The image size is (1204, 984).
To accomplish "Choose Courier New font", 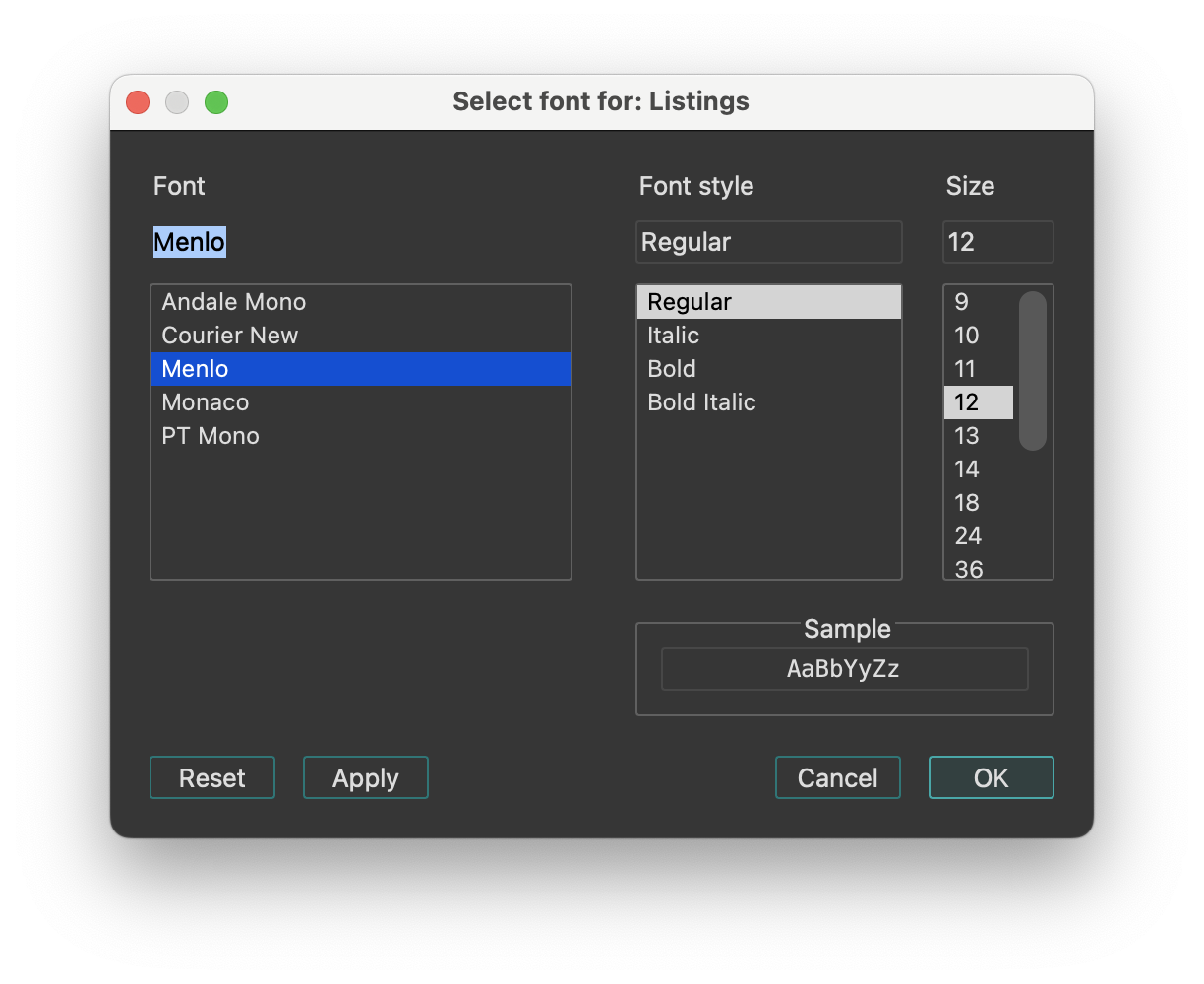I will (229, 335).
